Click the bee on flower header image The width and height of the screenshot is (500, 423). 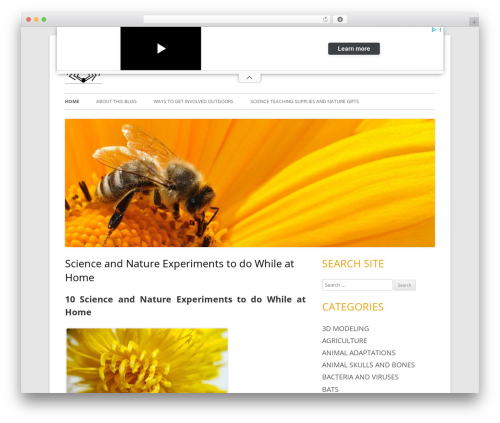[x=250, y=183]
